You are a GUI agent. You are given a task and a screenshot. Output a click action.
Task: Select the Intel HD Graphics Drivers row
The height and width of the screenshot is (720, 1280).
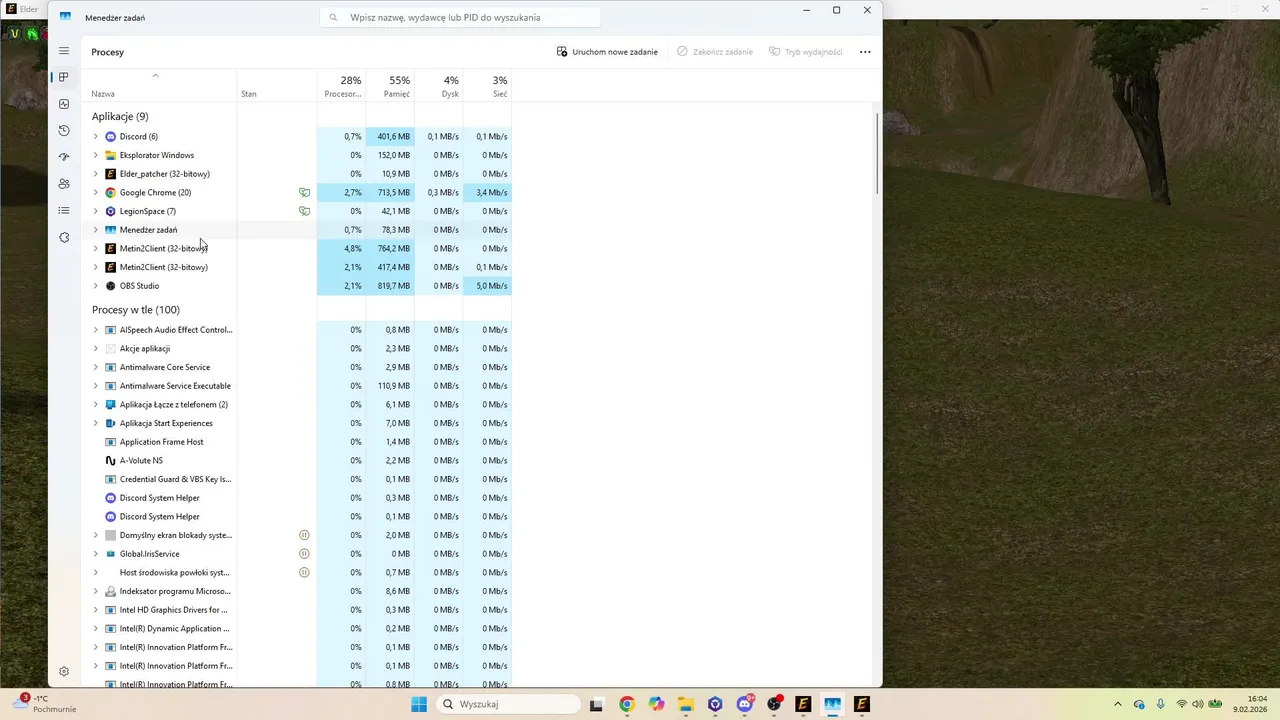point(296,610)
